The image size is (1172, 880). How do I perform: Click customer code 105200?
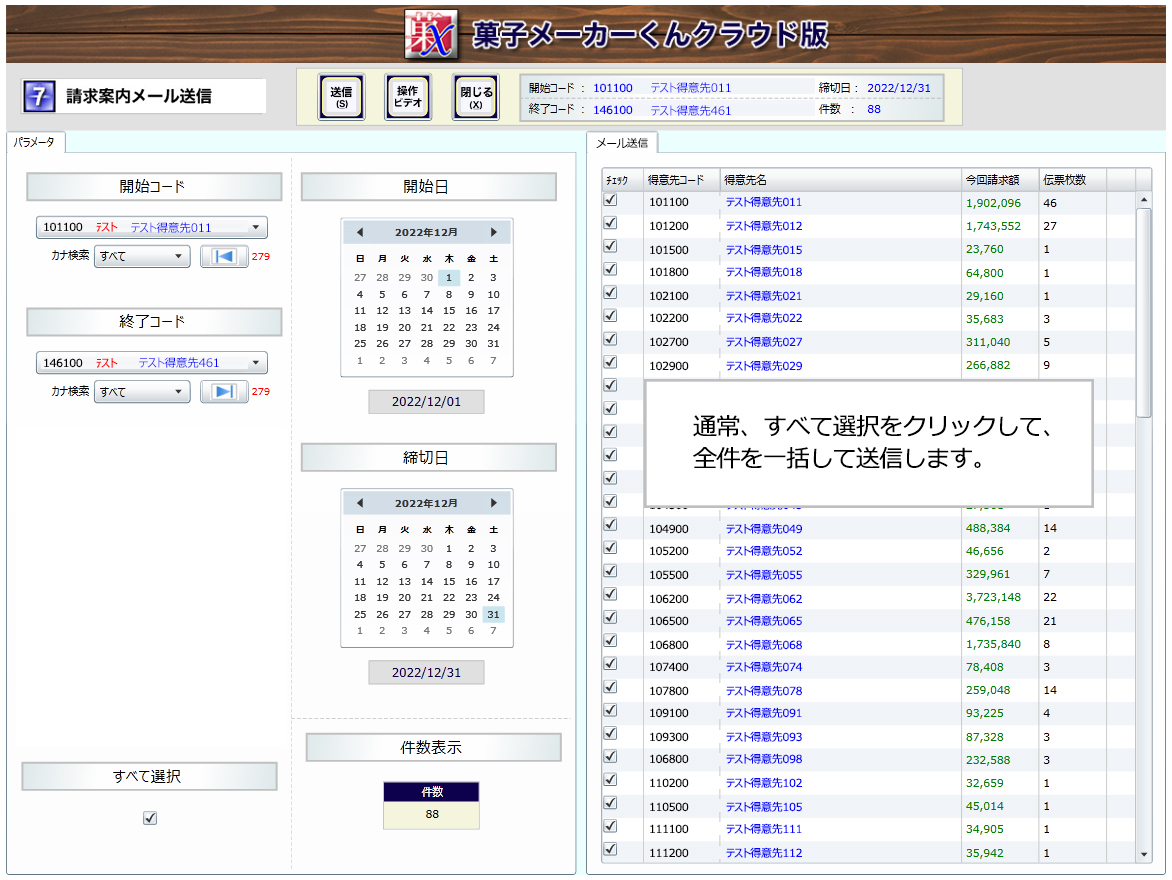pyautogui.click(x=669, y=551)
